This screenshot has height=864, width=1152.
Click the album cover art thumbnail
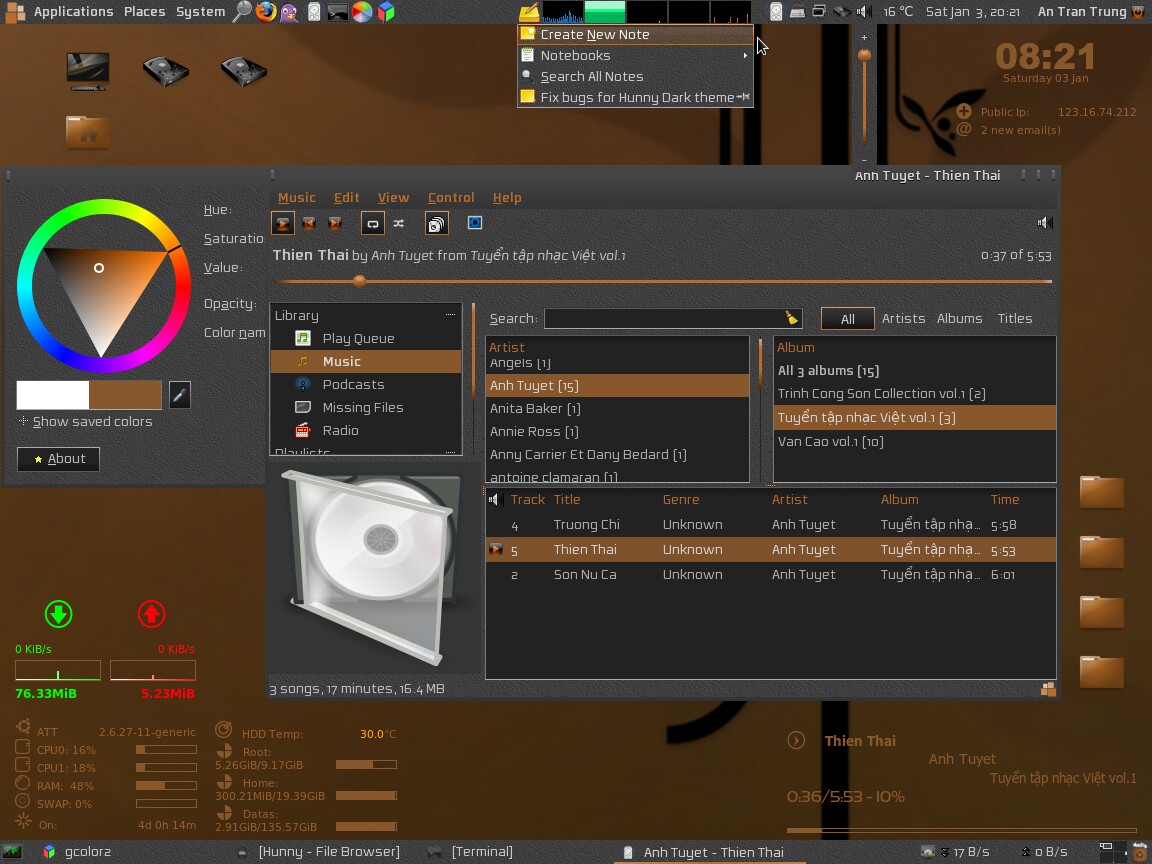pyautogui.click(x=375, y=566)
